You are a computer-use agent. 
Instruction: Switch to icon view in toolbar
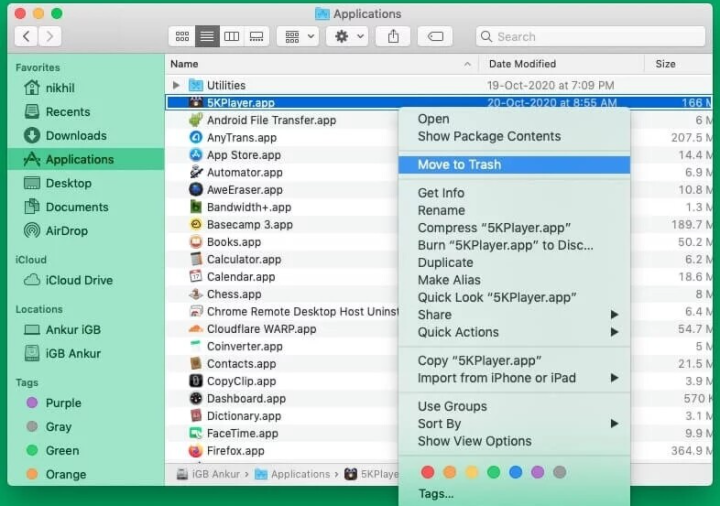tap(182, 36)
